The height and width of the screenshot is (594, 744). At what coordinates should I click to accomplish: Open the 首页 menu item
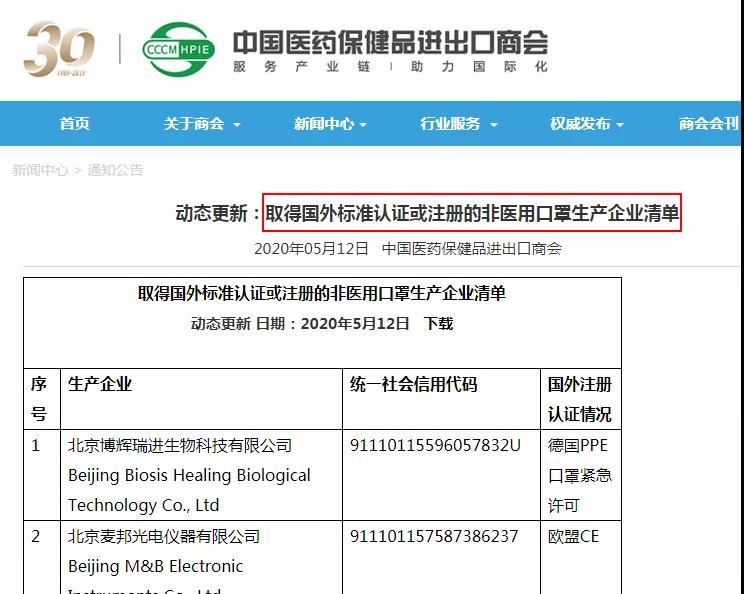pyautogui.click(x=74, y=124)
